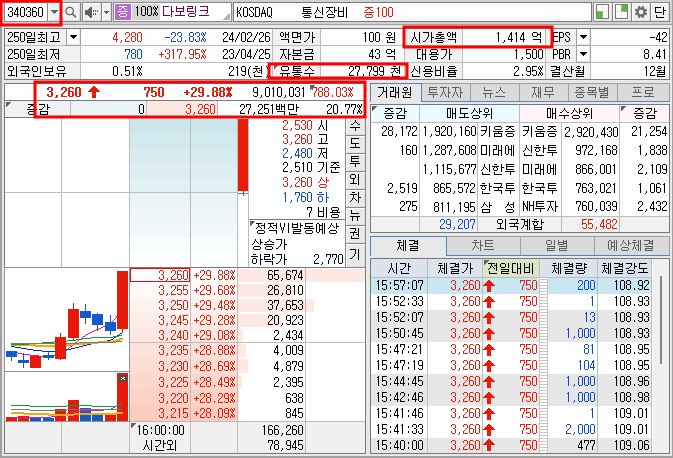Image resolution: width=673 pixels, height=458 pixels.
Task: Click the 체결강도 column header
Action: click(x=624, y=269)
